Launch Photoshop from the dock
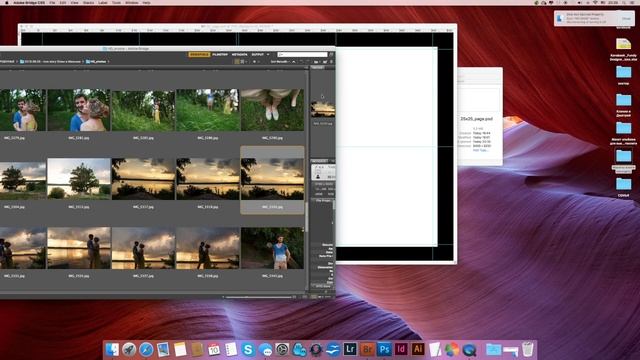This screenshot has height=360, width=640. click(384, 349)
